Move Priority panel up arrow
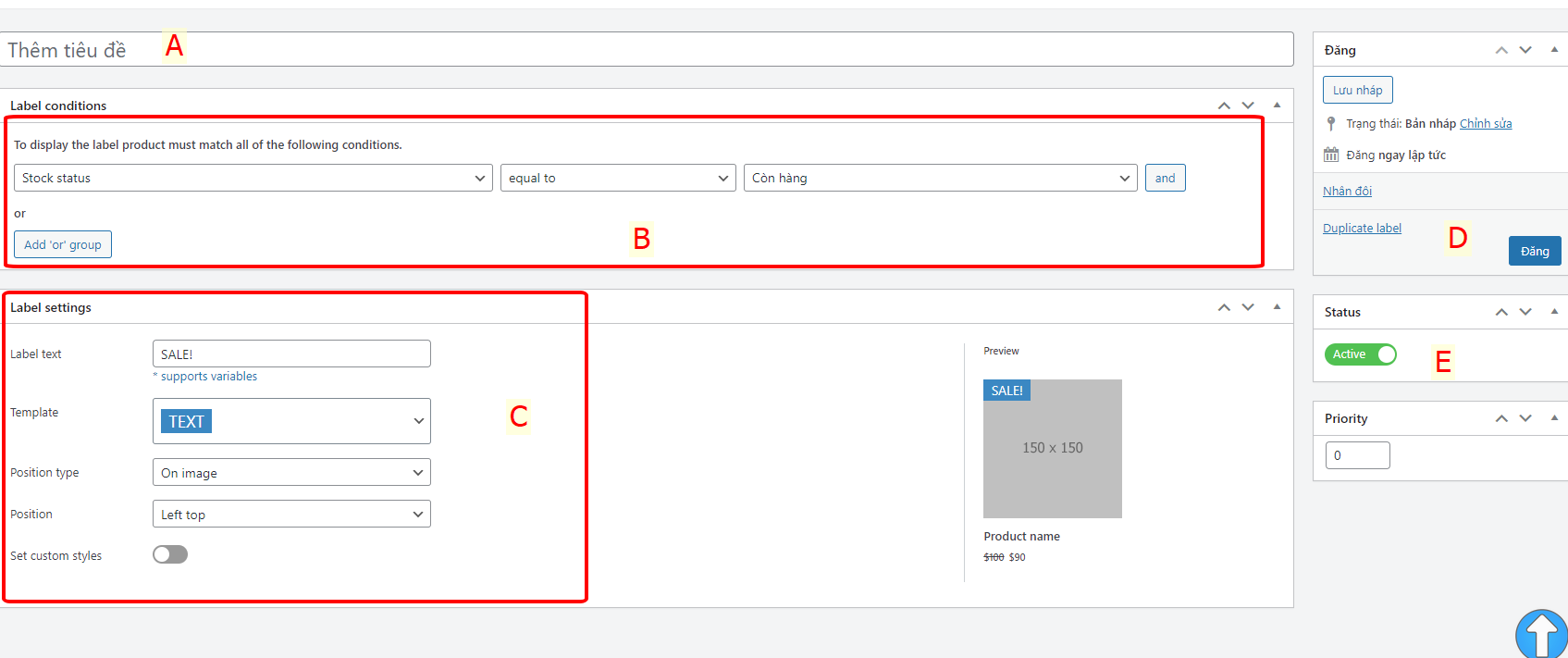The width and height of the screenshot is (1568, 658). pos(1501,418)
